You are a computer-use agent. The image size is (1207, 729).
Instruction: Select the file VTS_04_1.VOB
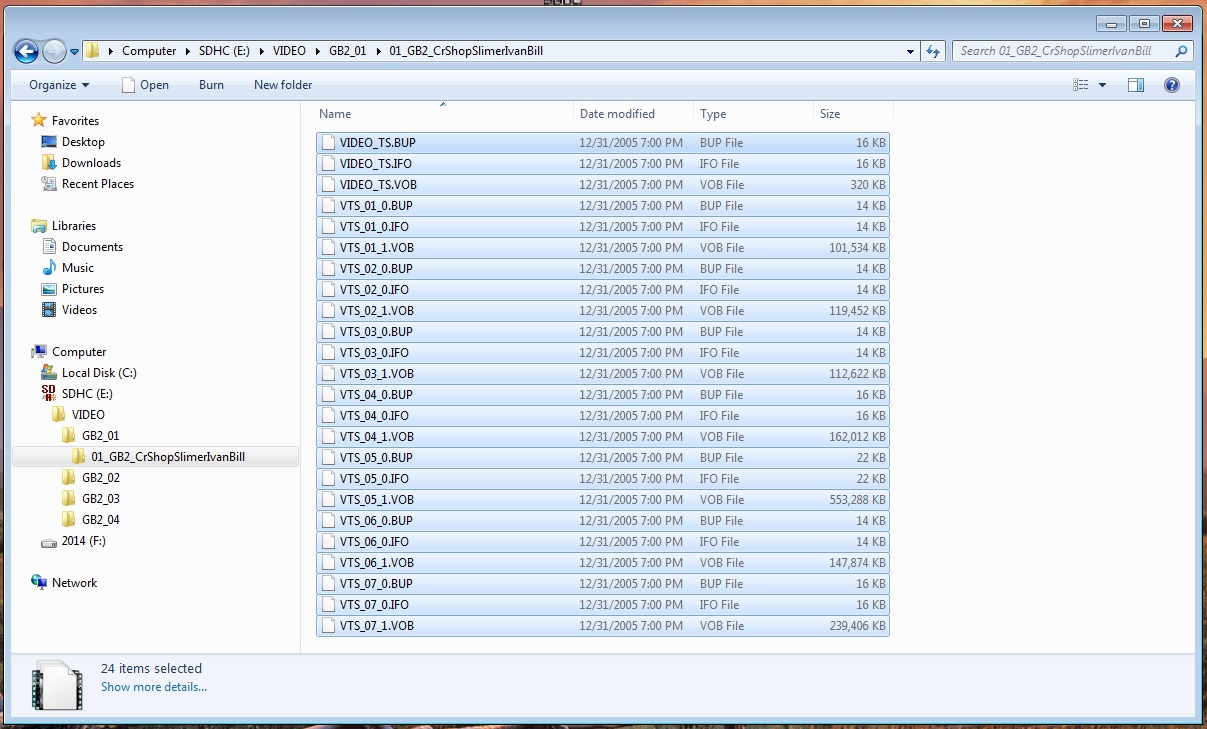[602, 437]
